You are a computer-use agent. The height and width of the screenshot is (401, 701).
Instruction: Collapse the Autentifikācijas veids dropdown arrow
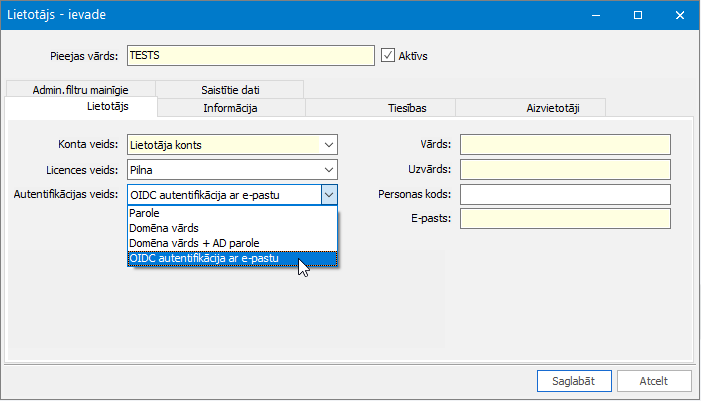[329, 195]
